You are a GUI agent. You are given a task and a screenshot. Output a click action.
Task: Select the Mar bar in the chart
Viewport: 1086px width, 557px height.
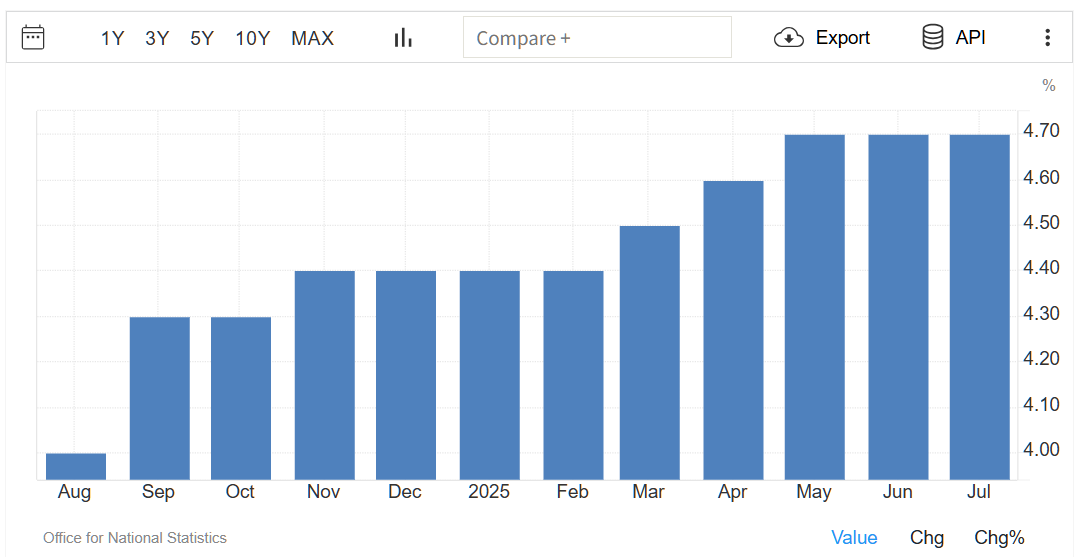650,353
